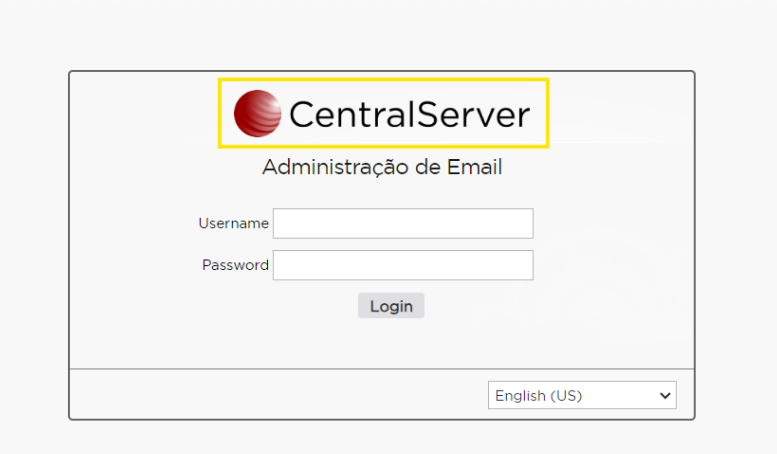Submit the form using Login

(x=391, y=306)
